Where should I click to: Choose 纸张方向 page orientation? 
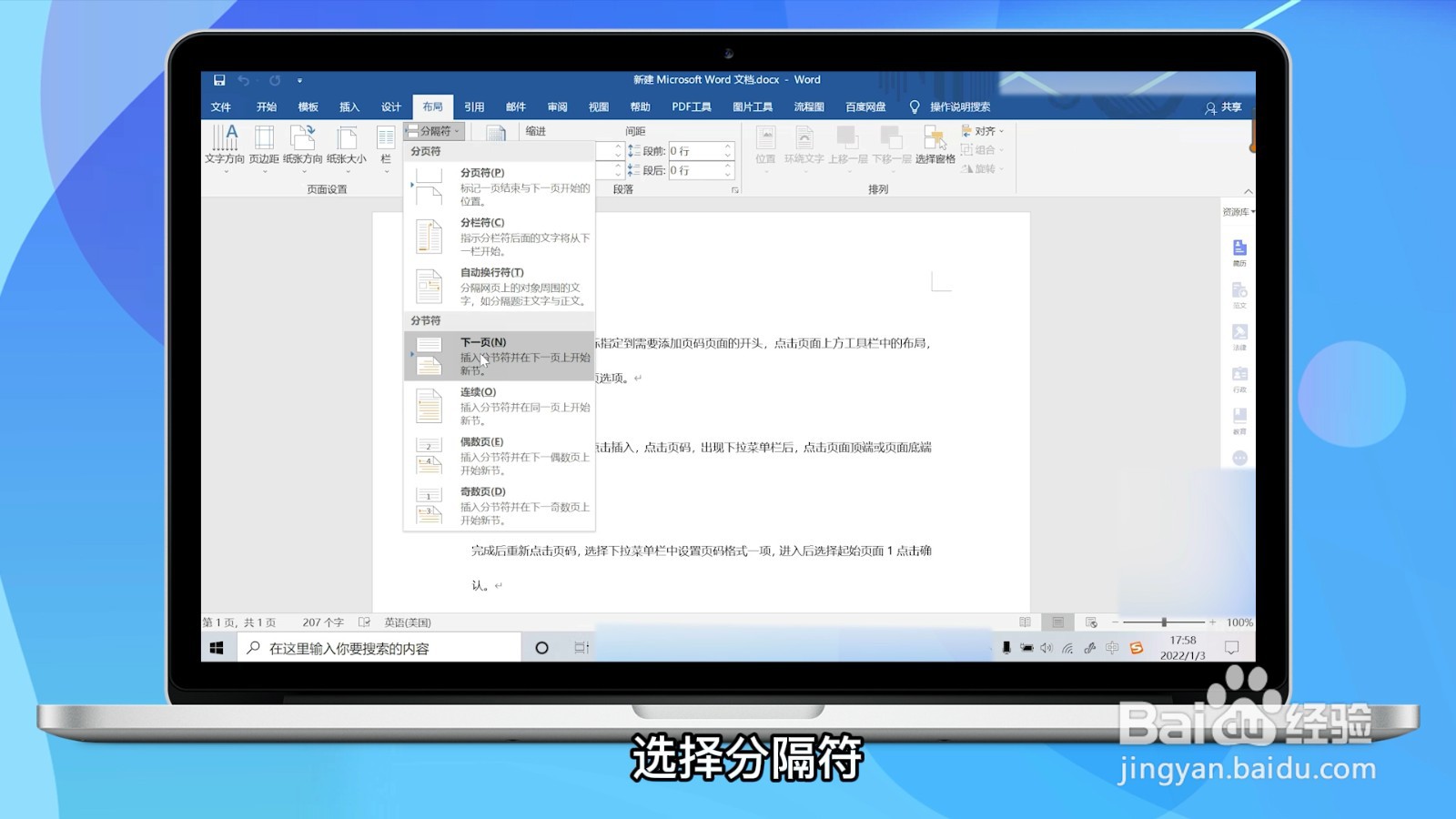[x=302, y=147]
